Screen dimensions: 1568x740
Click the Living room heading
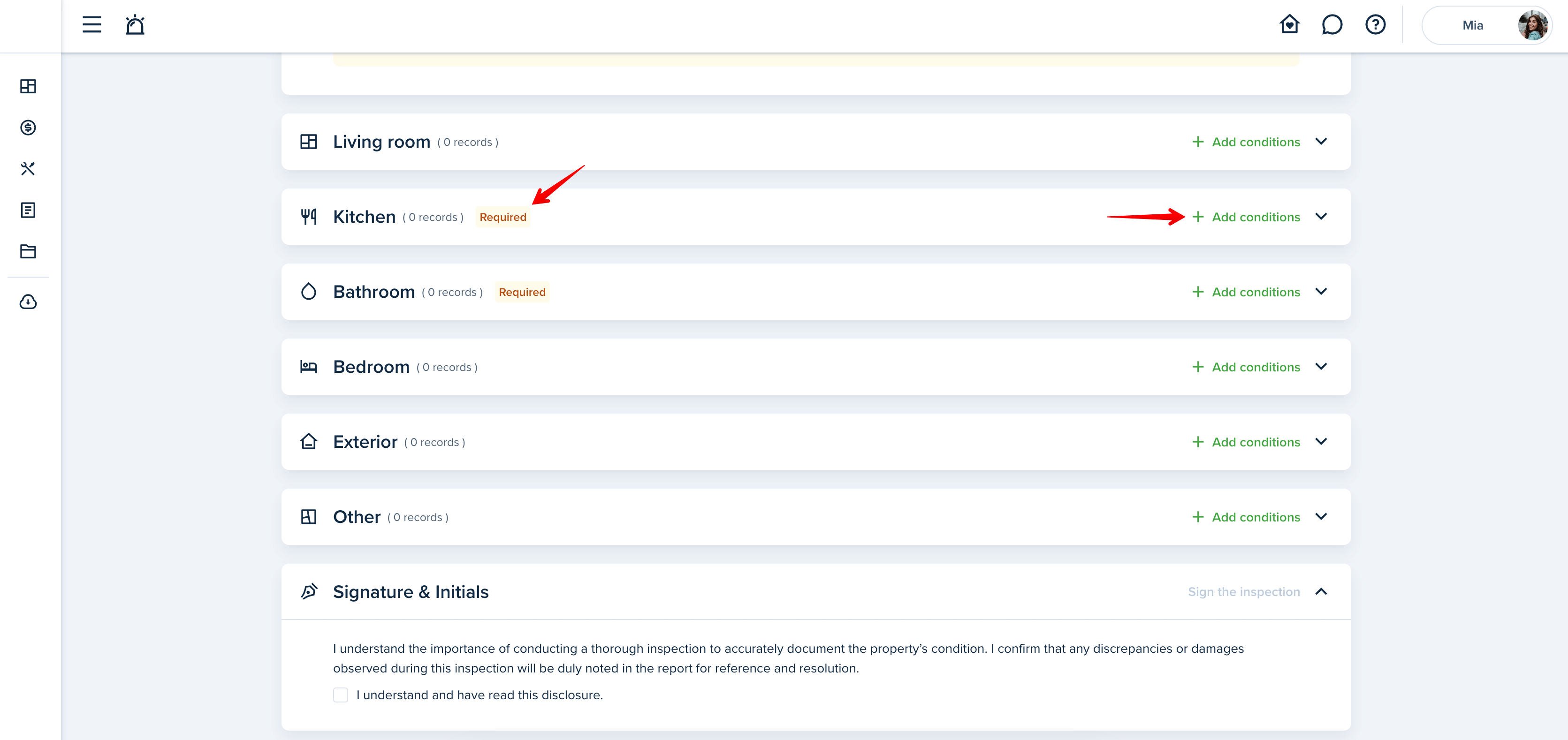point(381,142)
